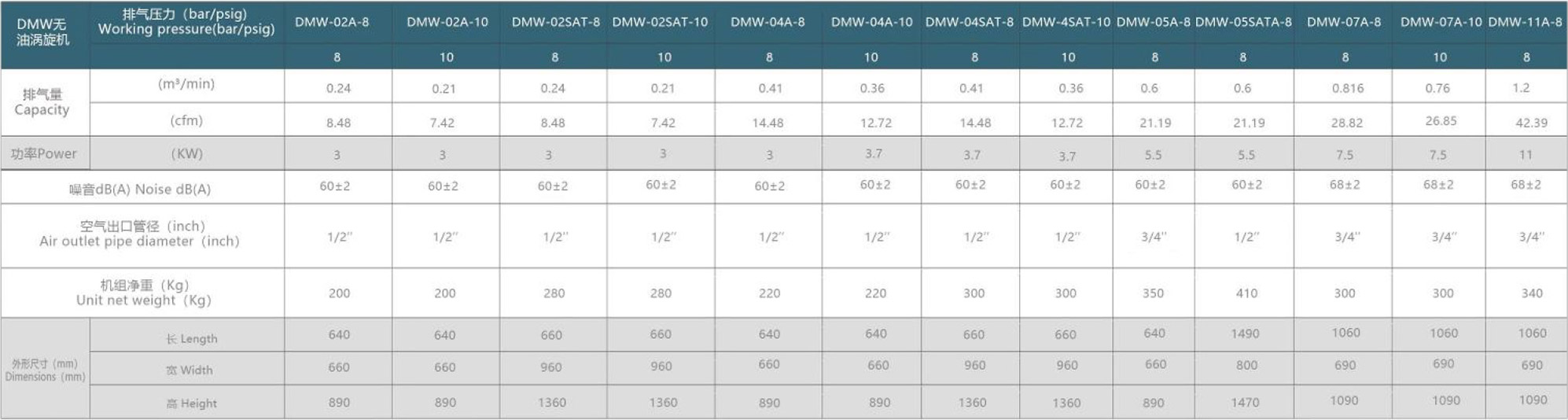This screenshot has width=1568, height=420.
Task: Select the Length sub-row label
Action: pos(191,338)
